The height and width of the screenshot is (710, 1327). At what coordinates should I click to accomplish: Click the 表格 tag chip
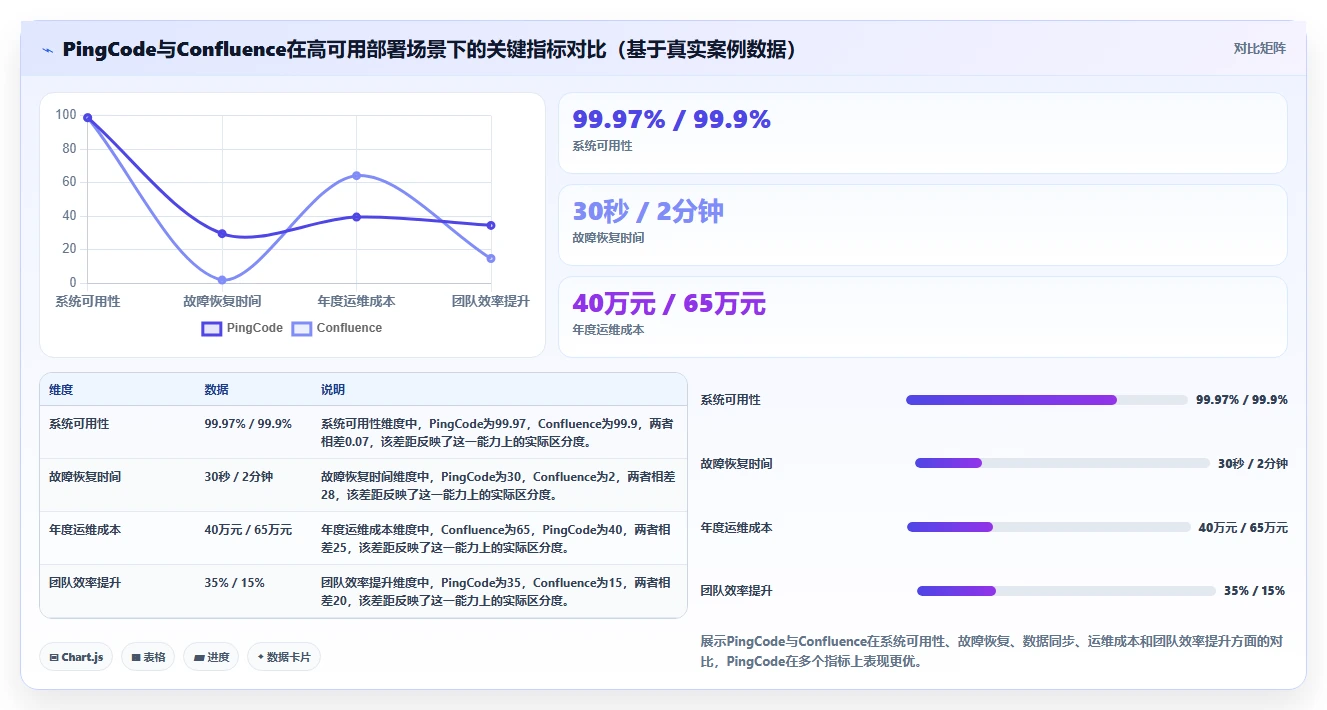click(x=148, y=657)
